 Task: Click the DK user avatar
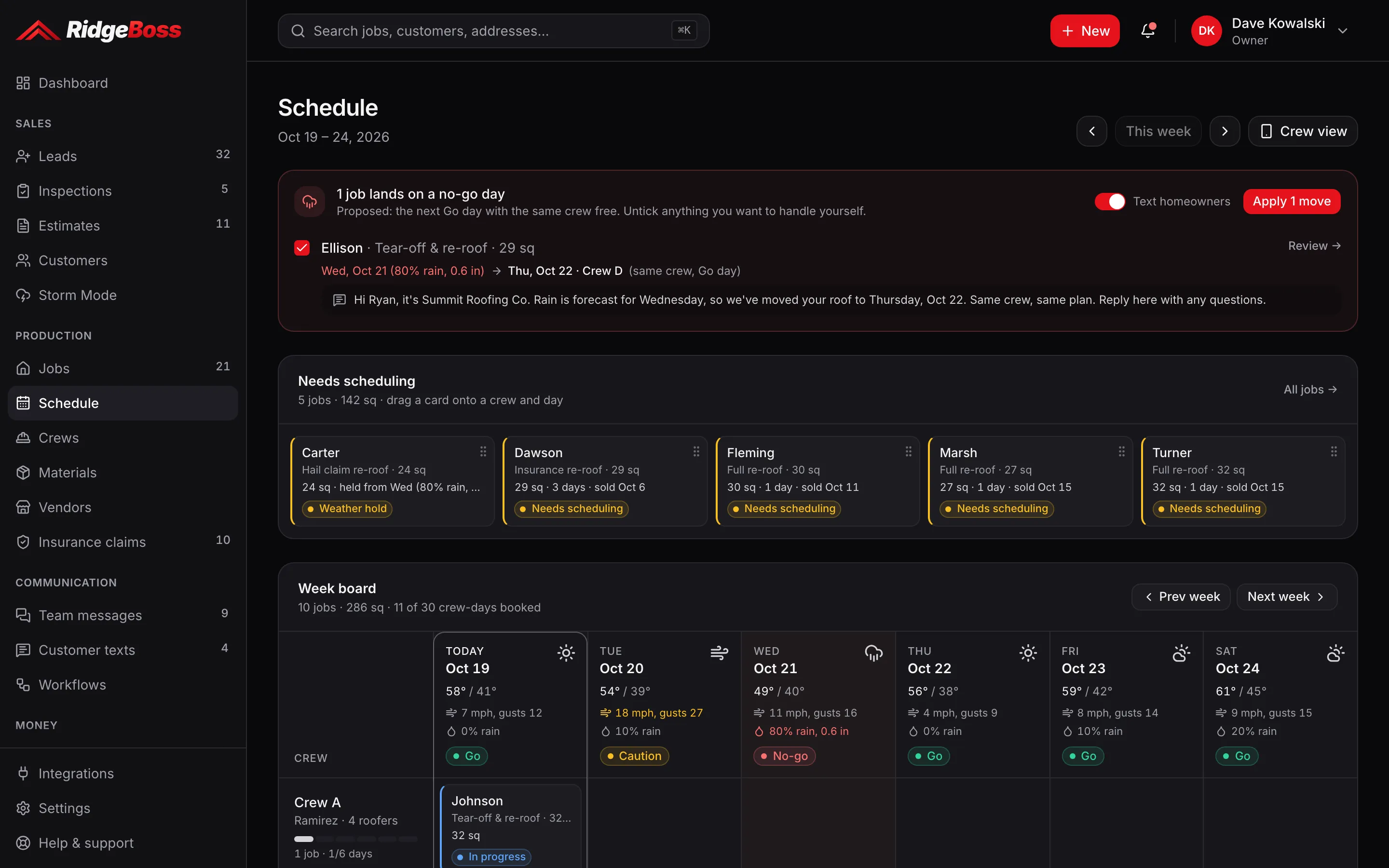[1206, 31]
